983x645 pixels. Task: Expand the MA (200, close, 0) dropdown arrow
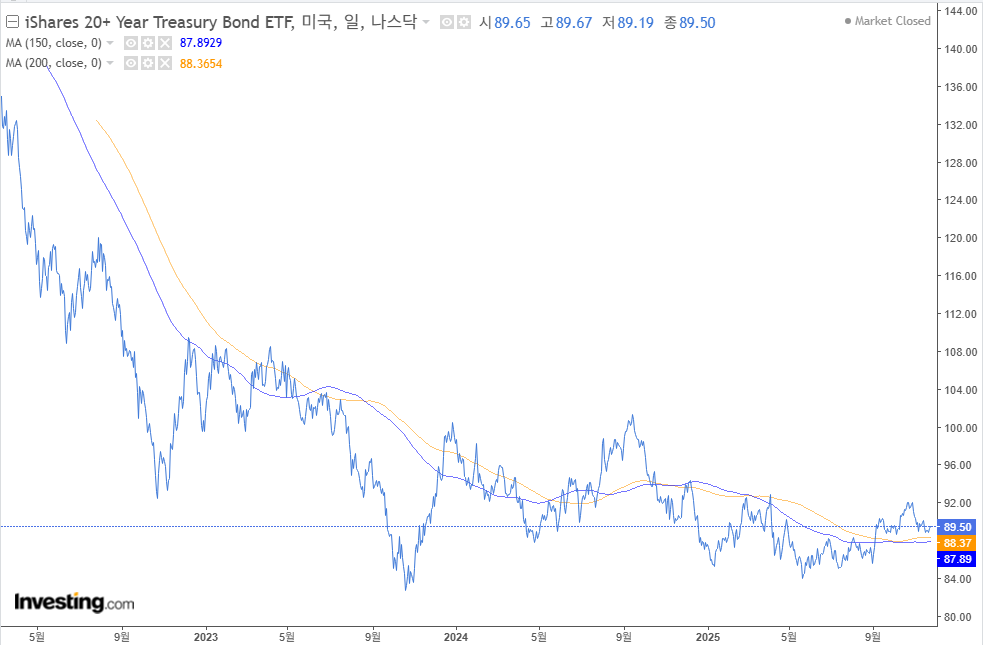coord(110,63)
